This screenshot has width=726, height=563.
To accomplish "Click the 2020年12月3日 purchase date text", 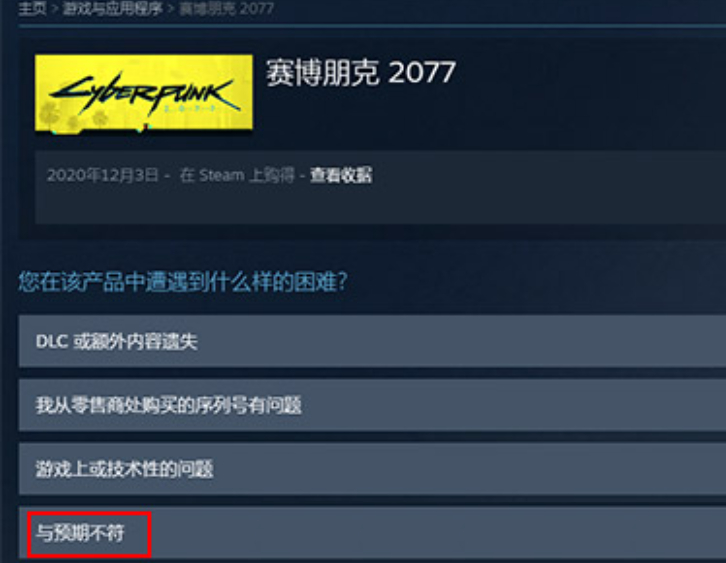I will point(102,175).
